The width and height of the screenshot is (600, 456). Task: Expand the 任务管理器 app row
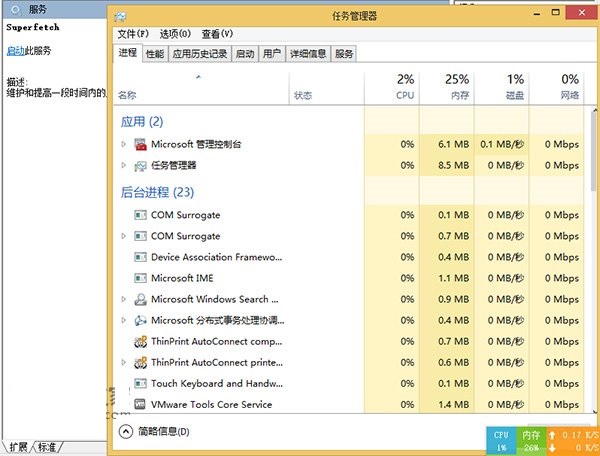point(124,165)
